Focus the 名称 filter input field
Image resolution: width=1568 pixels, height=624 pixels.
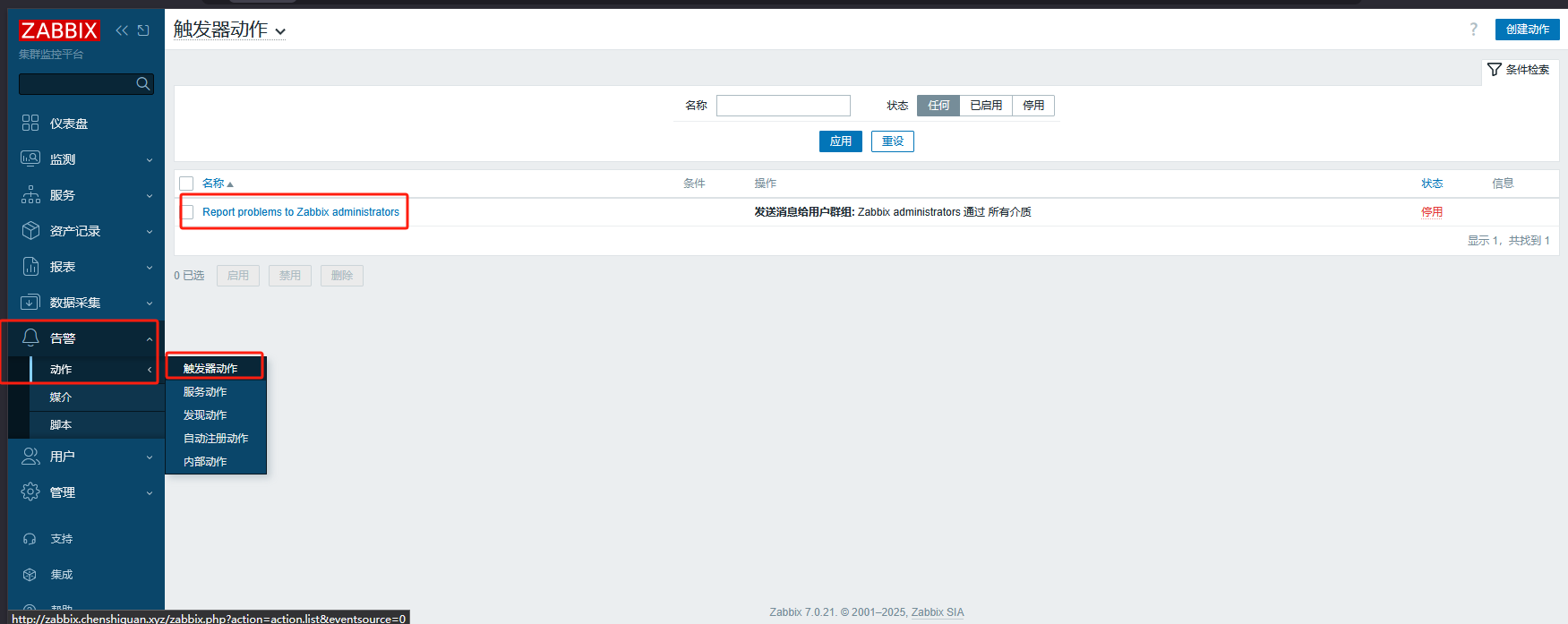coord(784,106)
